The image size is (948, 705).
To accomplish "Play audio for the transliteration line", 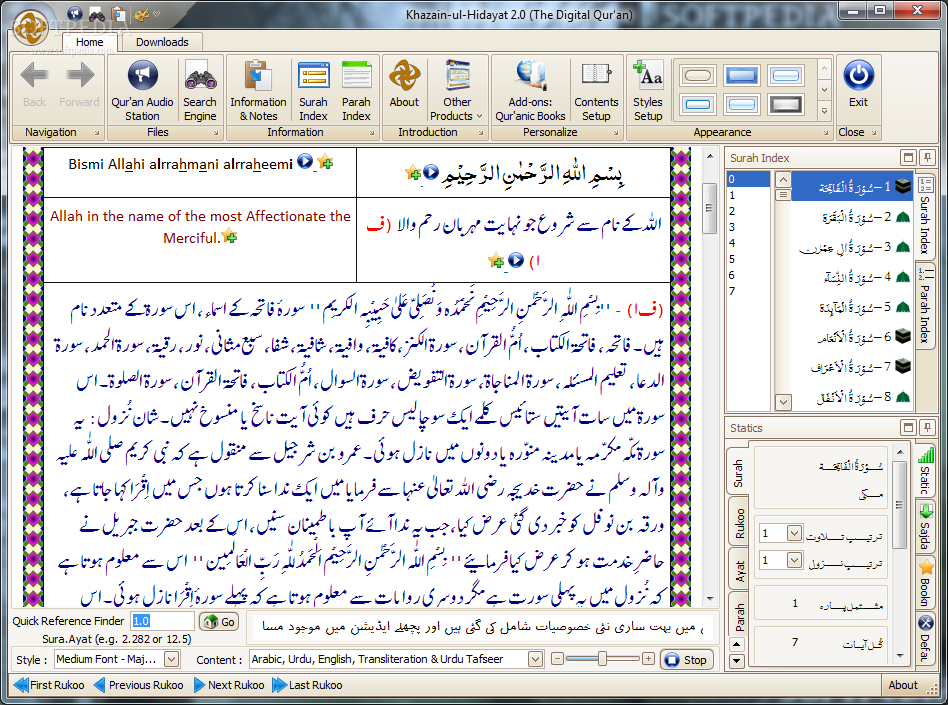I will point(305,161).
